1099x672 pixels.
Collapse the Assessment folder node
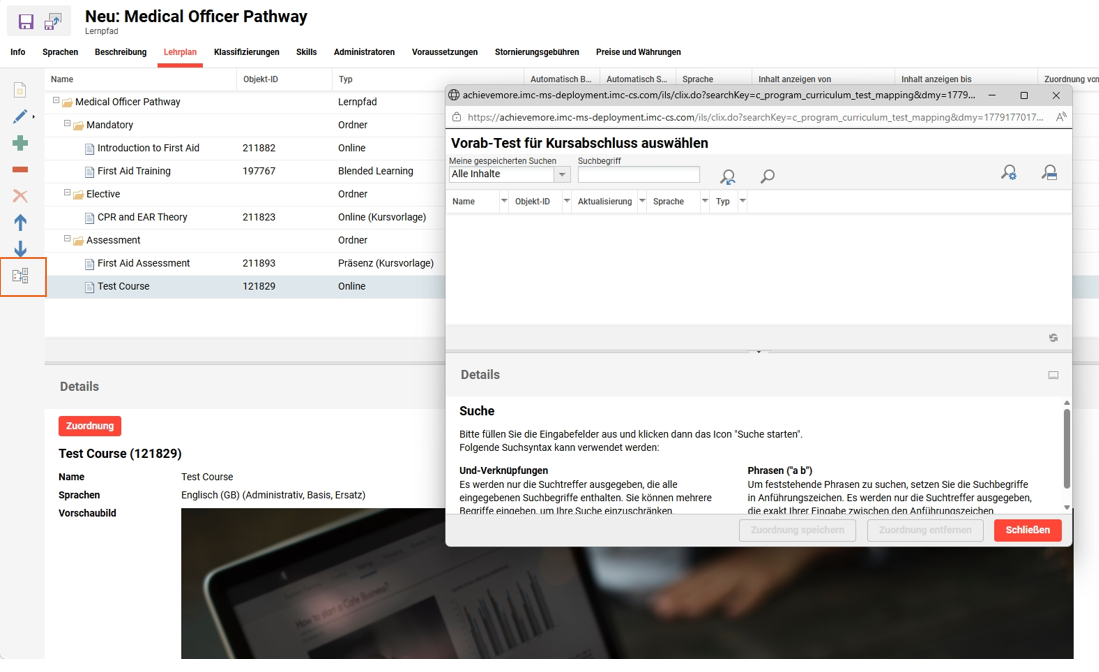click(67, 238)
